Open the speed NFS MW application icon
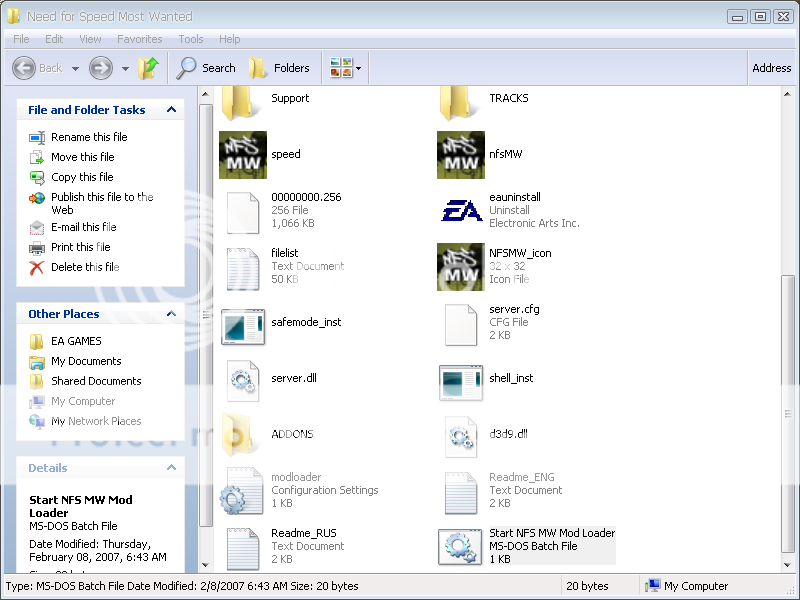Image resolution: width=800 pixels, height=600 pixels. pos(242,155)
